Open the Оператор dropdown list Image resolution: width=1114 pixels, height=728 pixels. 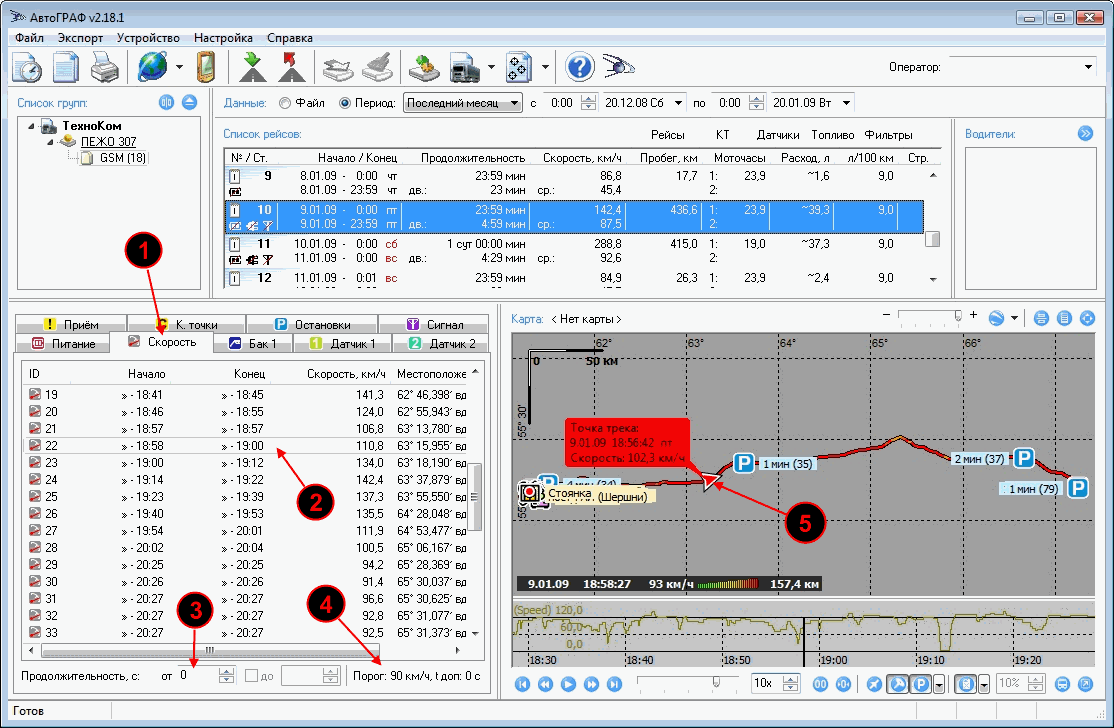click(x=1088, y=67)
